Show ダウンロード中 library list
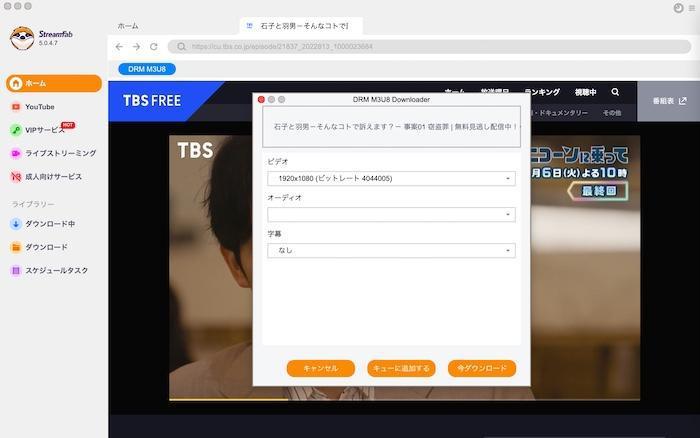 (x=42, y=224)
